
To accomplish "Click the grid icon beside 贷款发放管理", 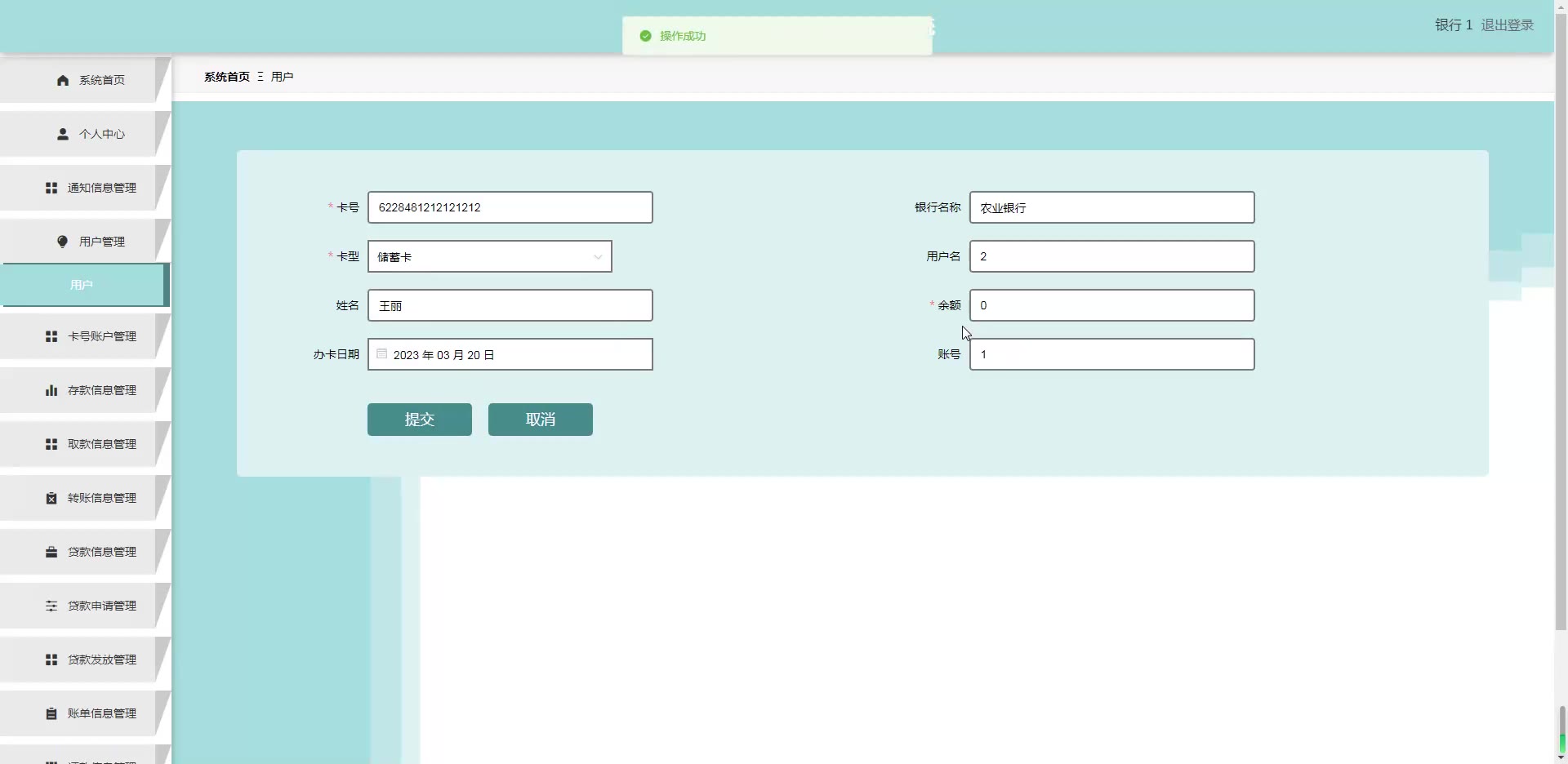I will tap(51, 660).
